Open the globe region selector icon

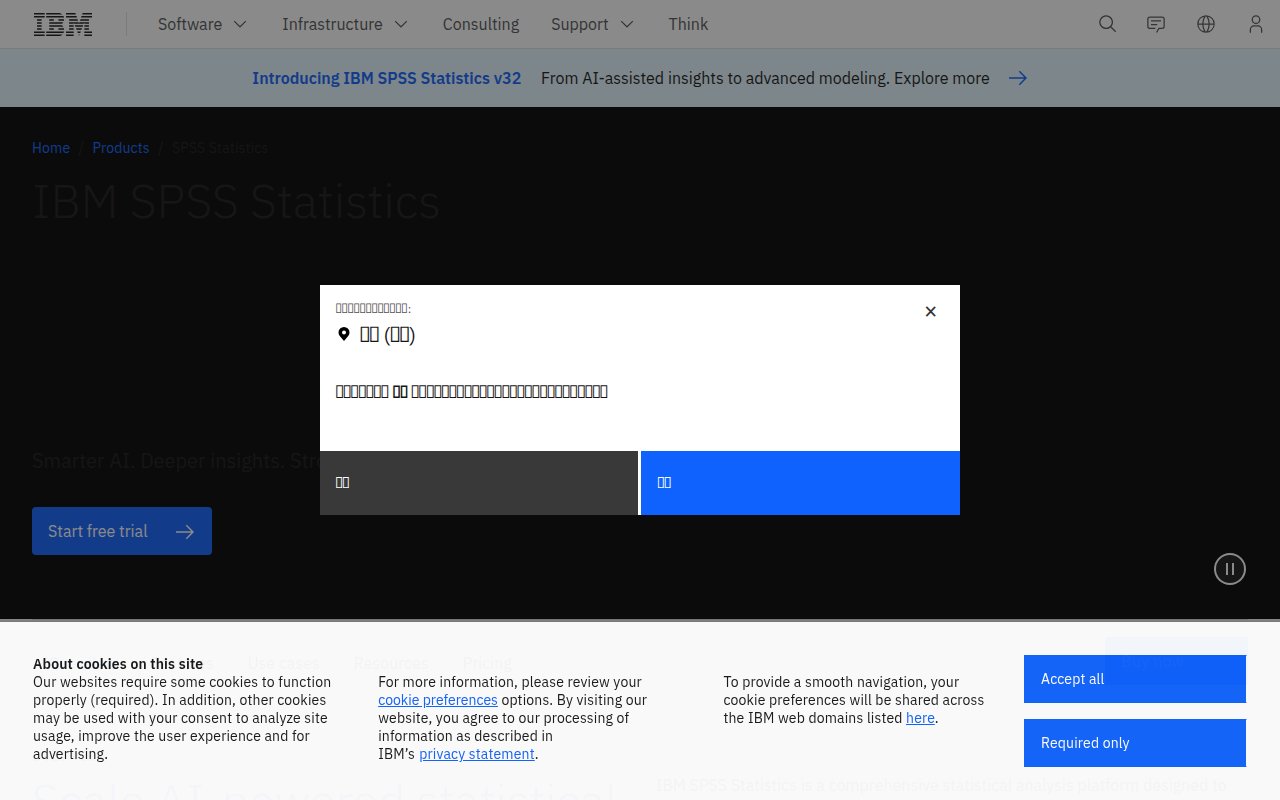1206,24
